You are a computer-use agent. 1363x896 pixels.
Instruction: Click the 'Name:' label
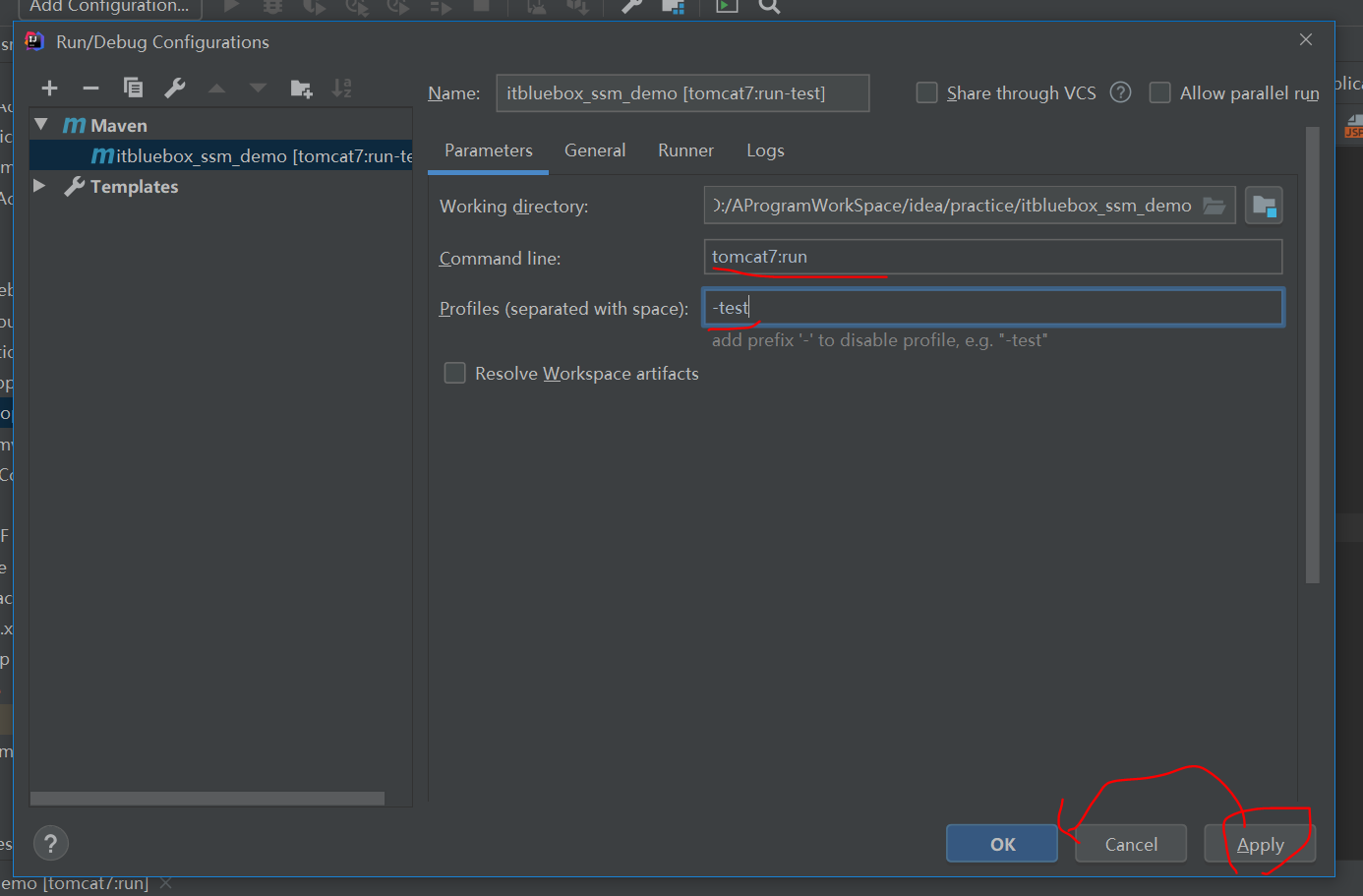(453, 93)
